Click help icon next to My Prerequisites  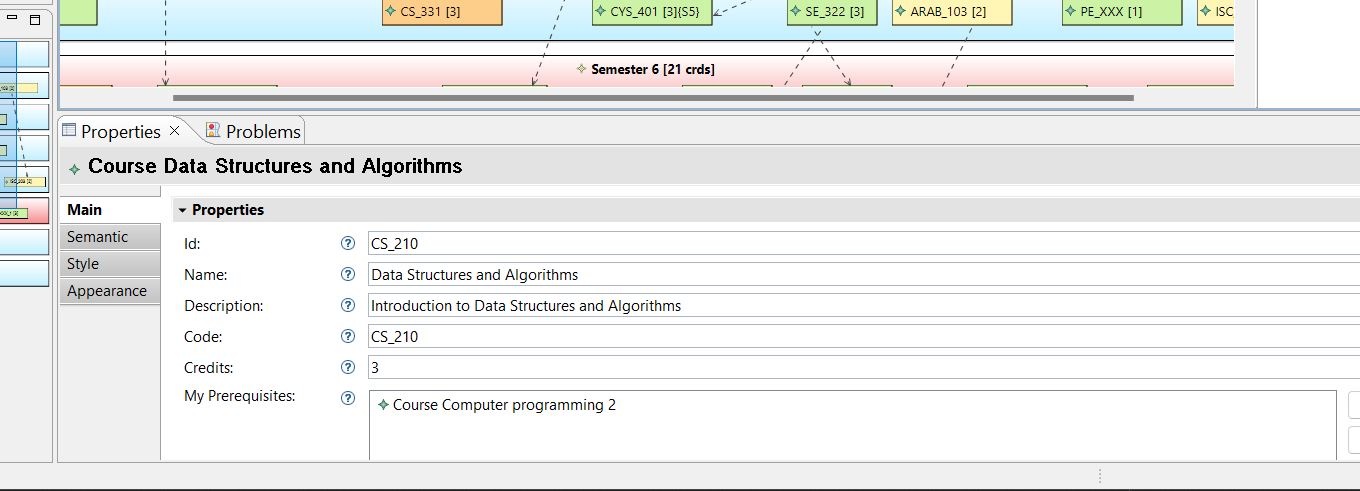348,397
